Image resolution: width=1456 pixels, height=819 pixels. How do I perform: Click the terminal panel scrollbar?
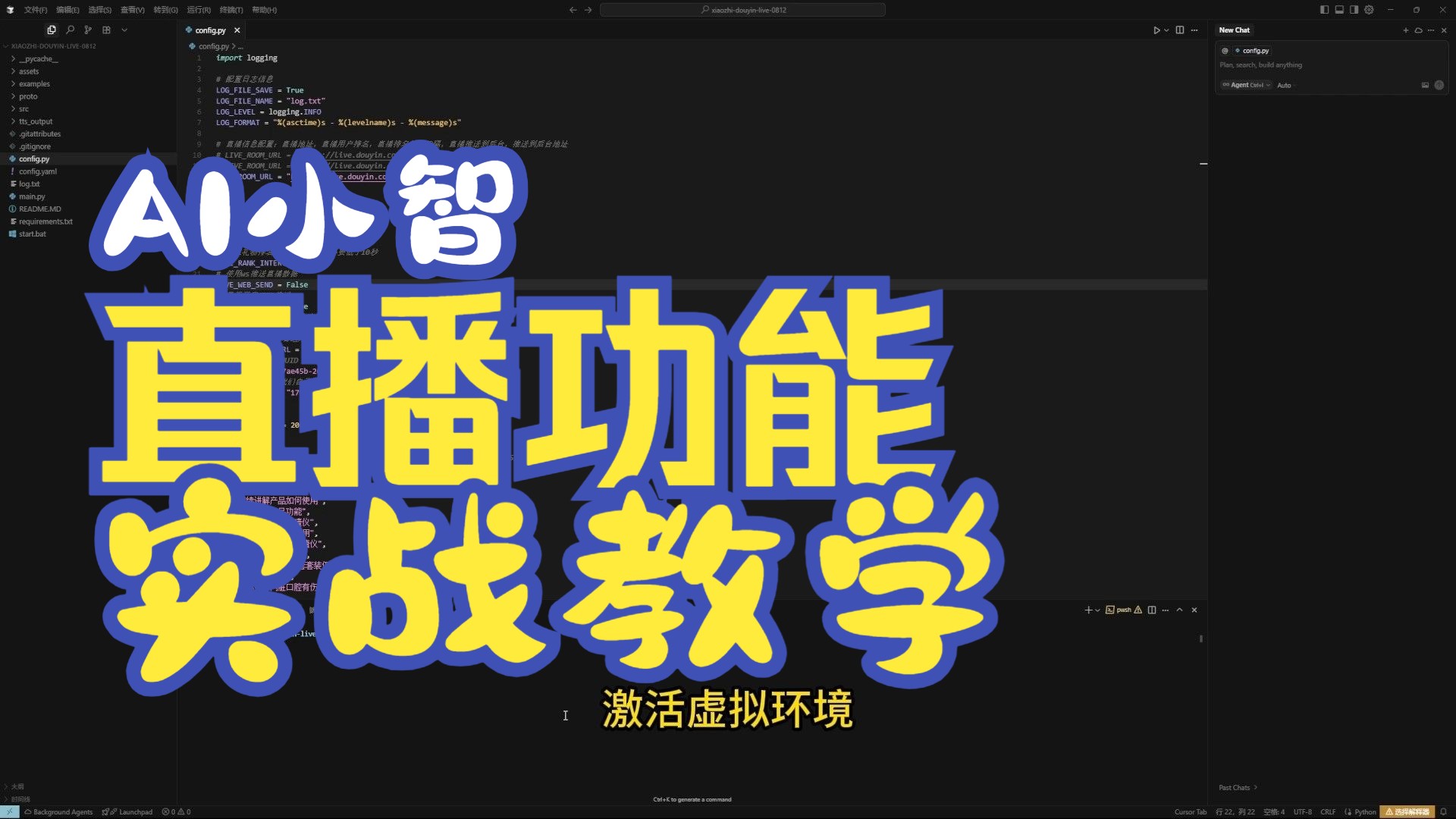pos(1201,639)
